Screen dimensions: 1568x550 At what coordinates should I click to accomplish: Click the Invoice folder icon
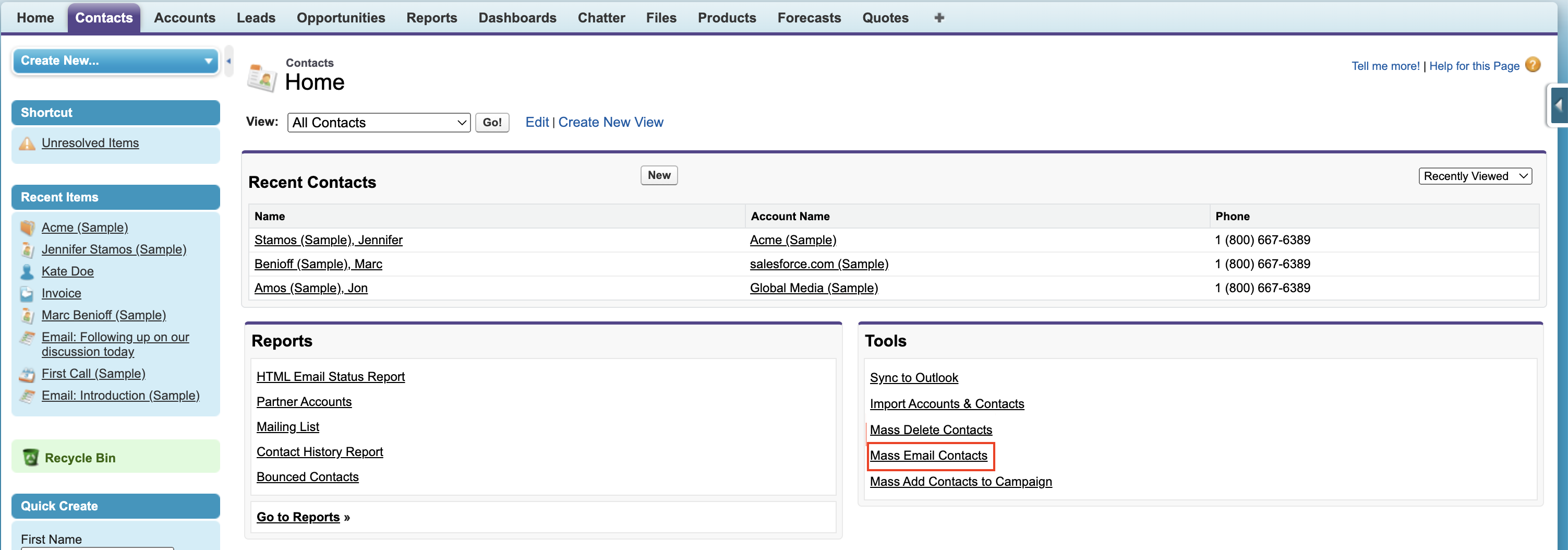click(x=27, y=294)
